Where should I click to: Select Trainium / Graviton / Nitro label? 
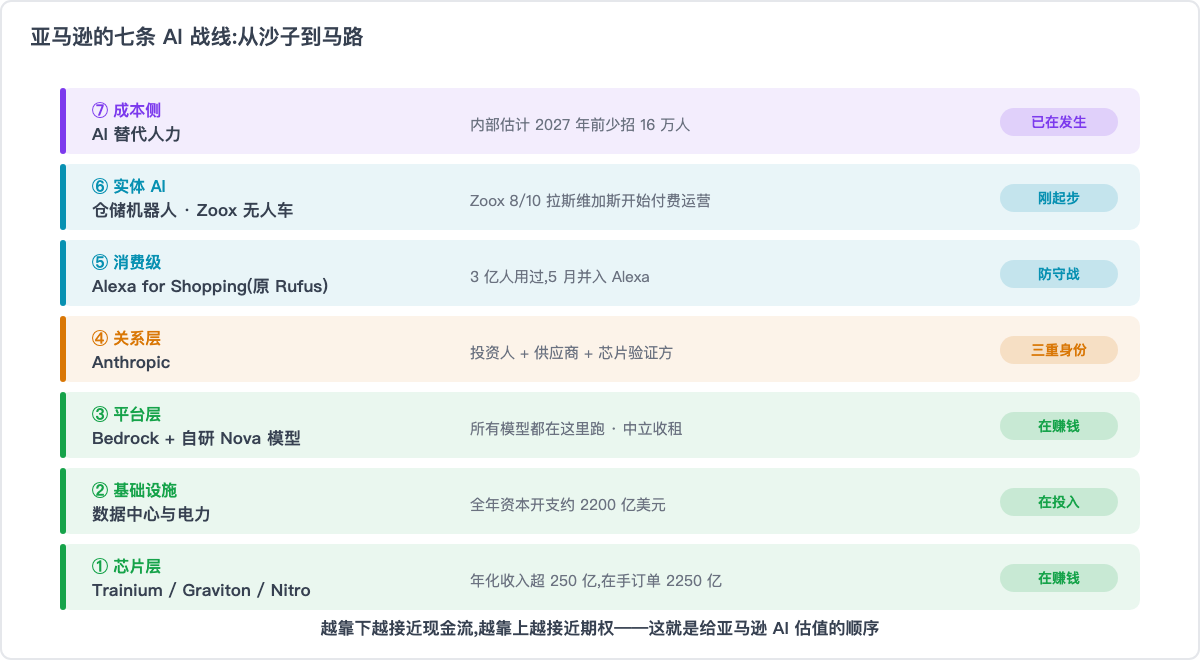(x=201, y=590)
